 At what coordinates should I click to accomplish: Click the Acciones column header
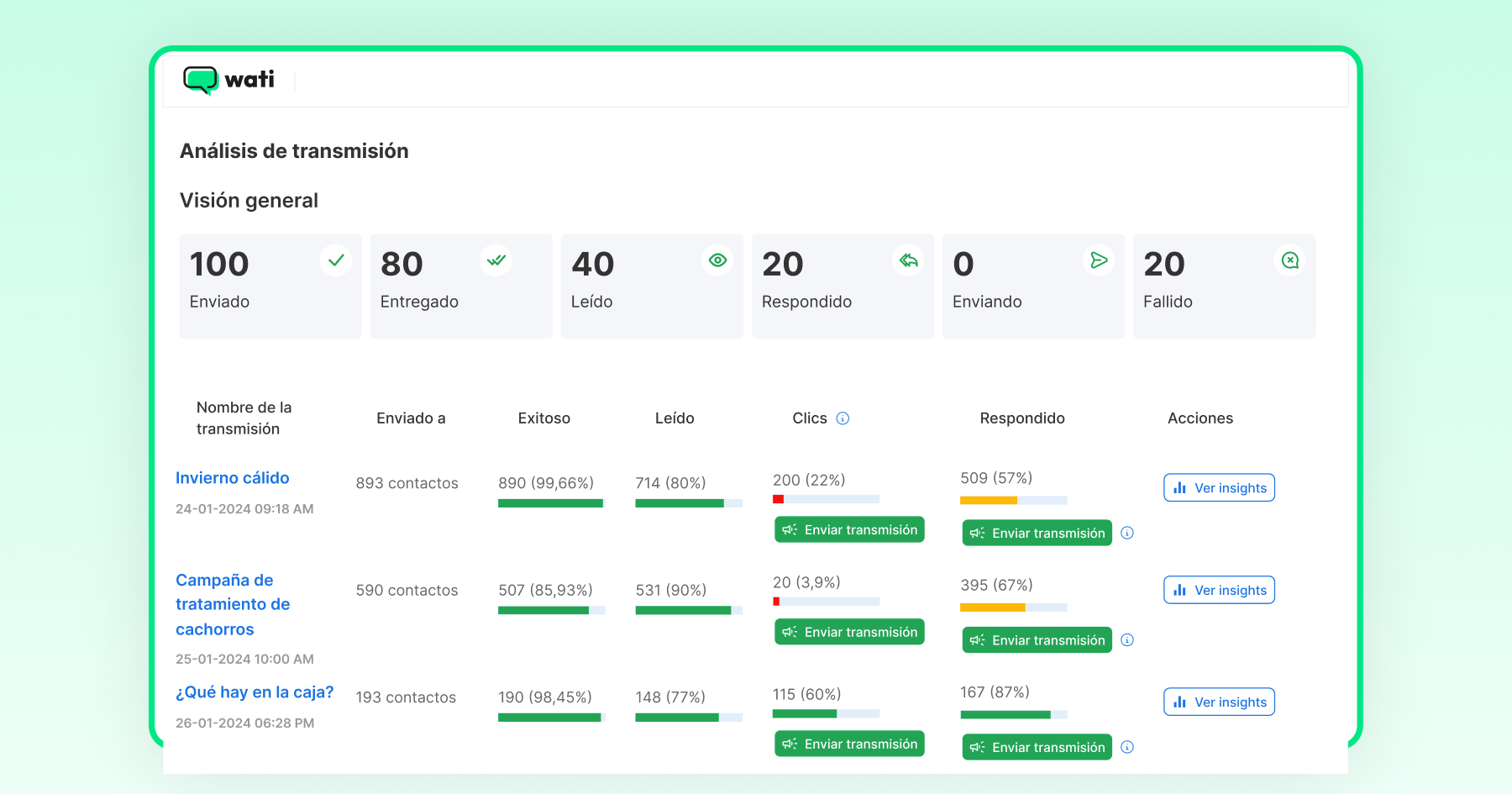(x=1200, y=418)
